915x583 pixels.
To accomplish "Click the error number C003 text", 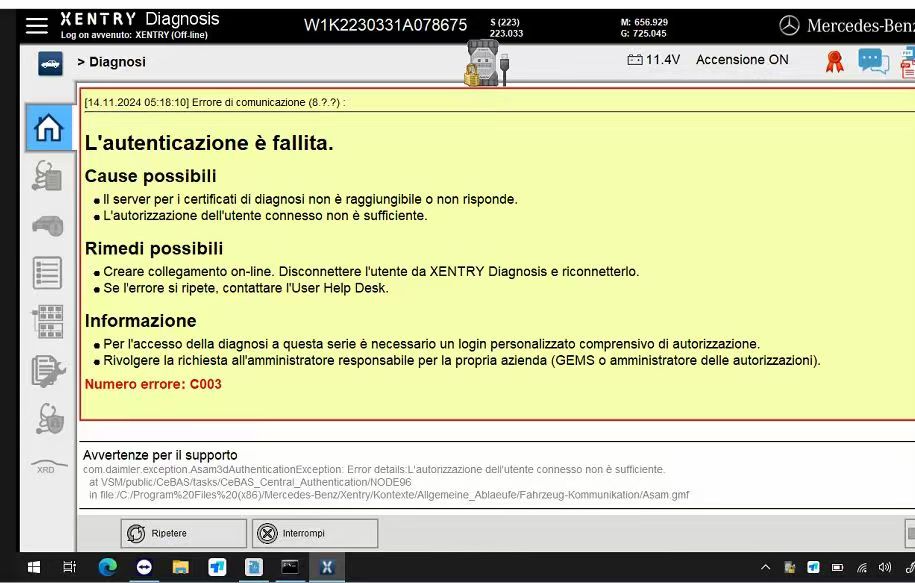I will [153, 384].
